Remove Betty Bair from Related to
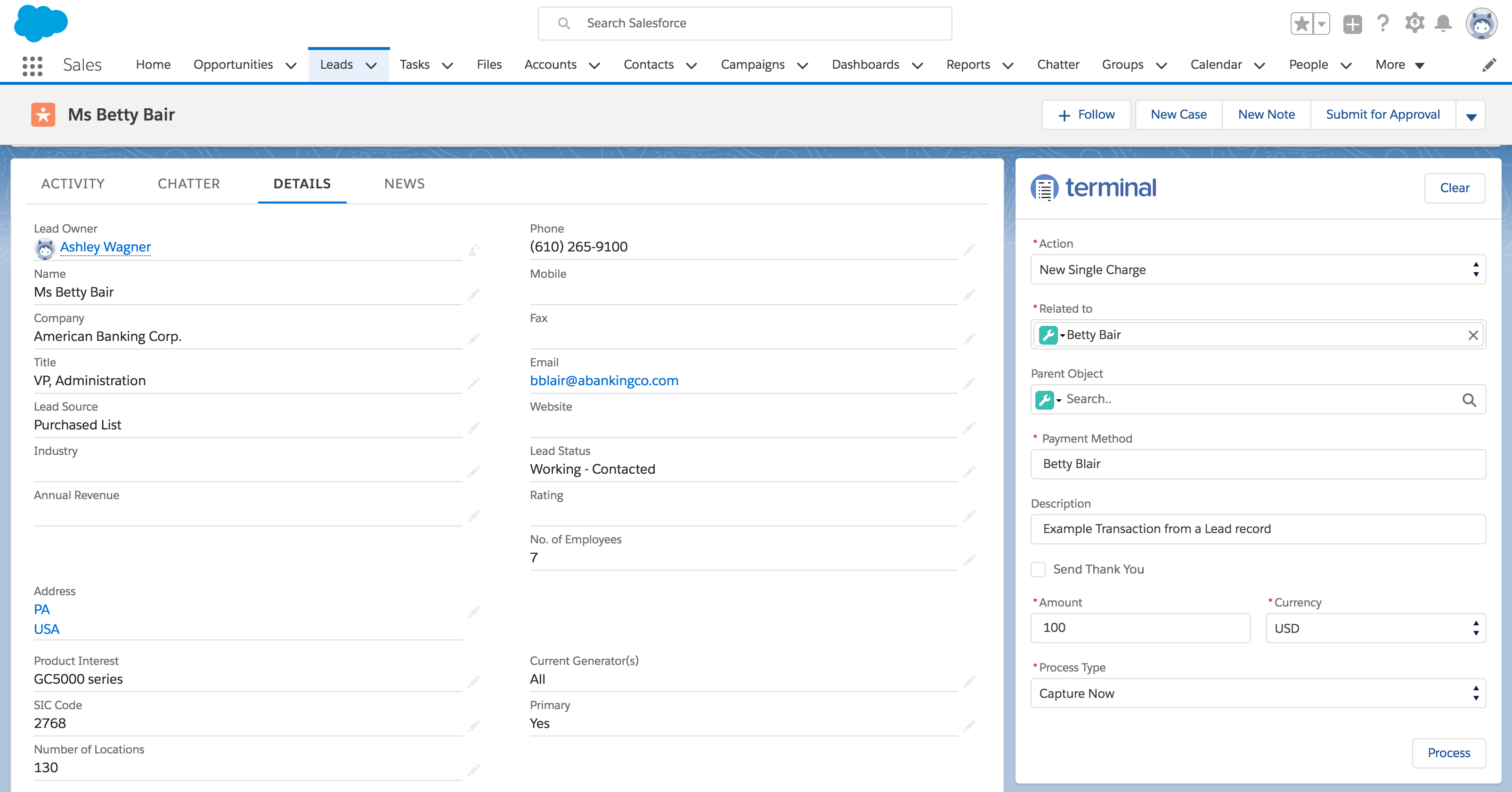Screen dimensions: 1512x792 [1473, 335]
